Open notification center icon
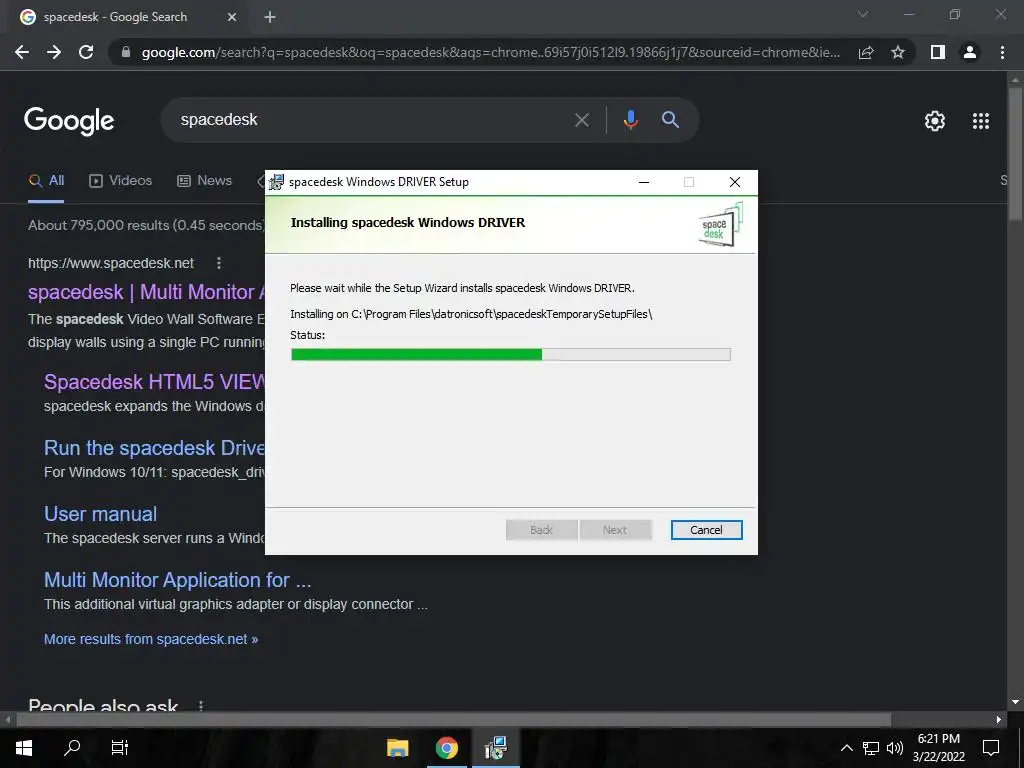Screen dimensions: 1024x768 [x=991, y=748]
